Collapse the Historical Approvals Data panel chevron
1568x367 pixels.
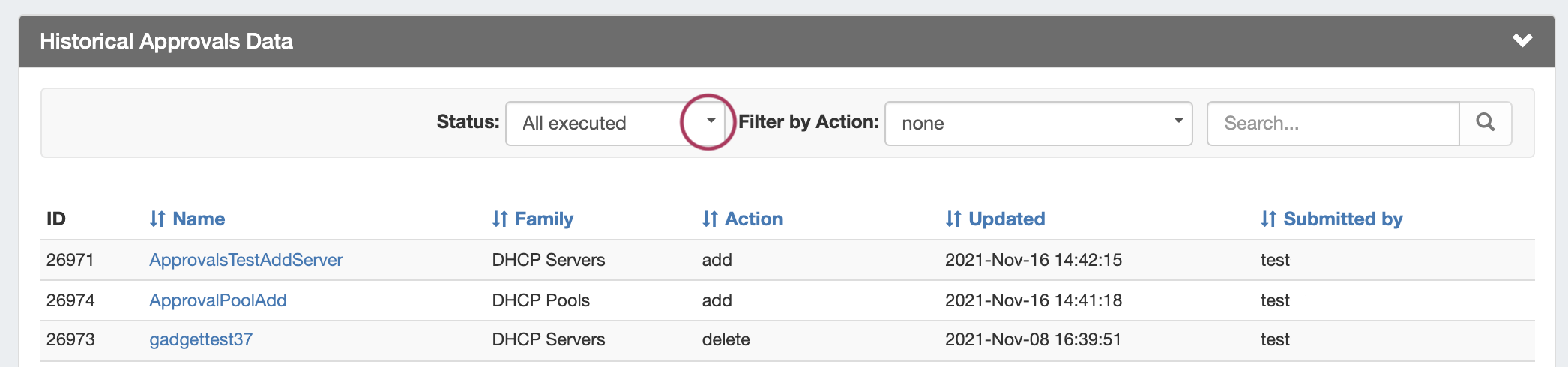click(x=1522, y=41)
